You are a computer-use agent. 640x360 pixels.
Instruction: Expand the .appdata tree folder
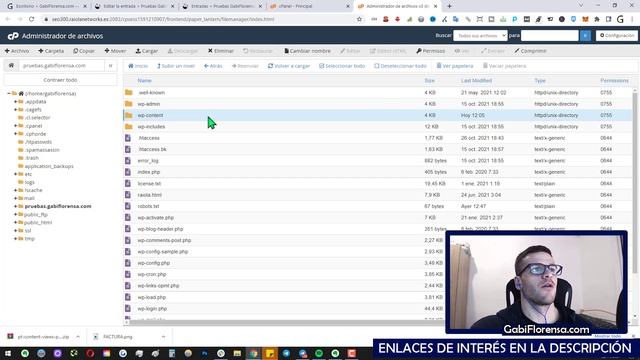(16, 102)
